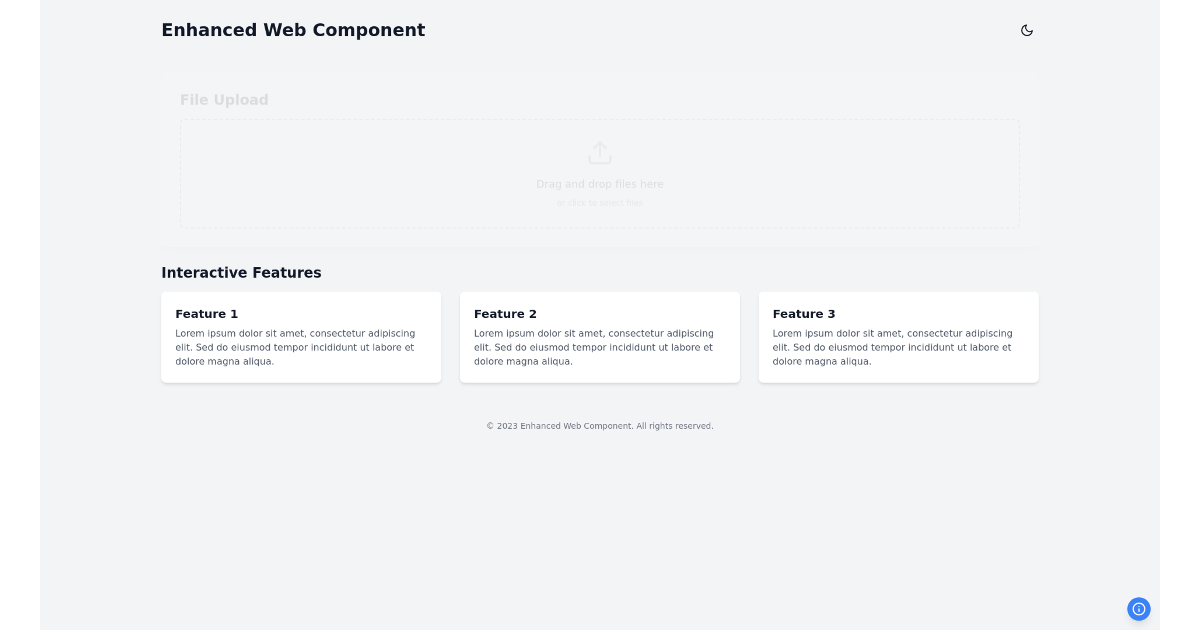
Task: Click the 'or click to select files' link
Action: click(600, 202)
